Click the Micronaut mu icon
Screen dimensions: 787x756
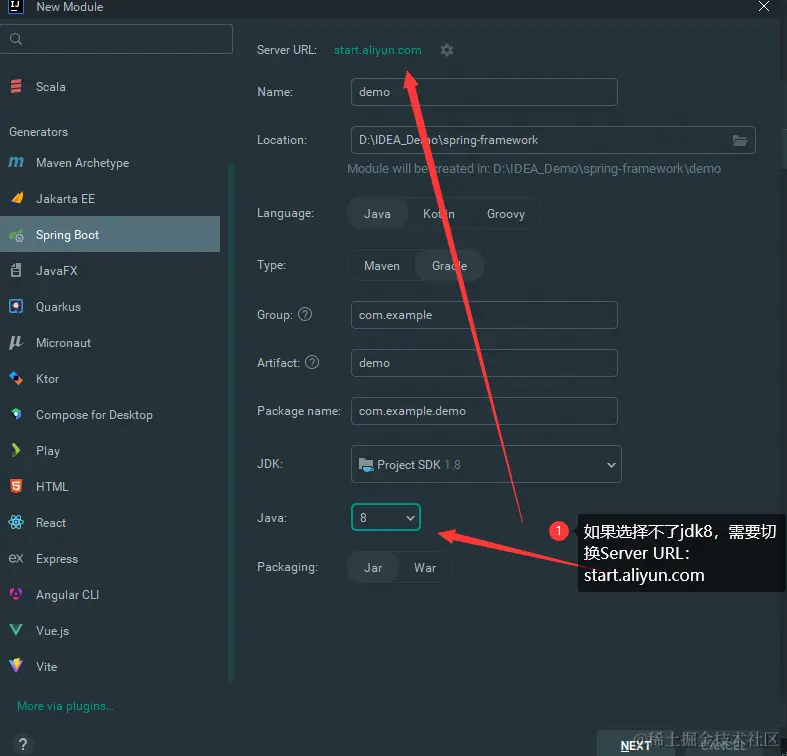(16, 342)
